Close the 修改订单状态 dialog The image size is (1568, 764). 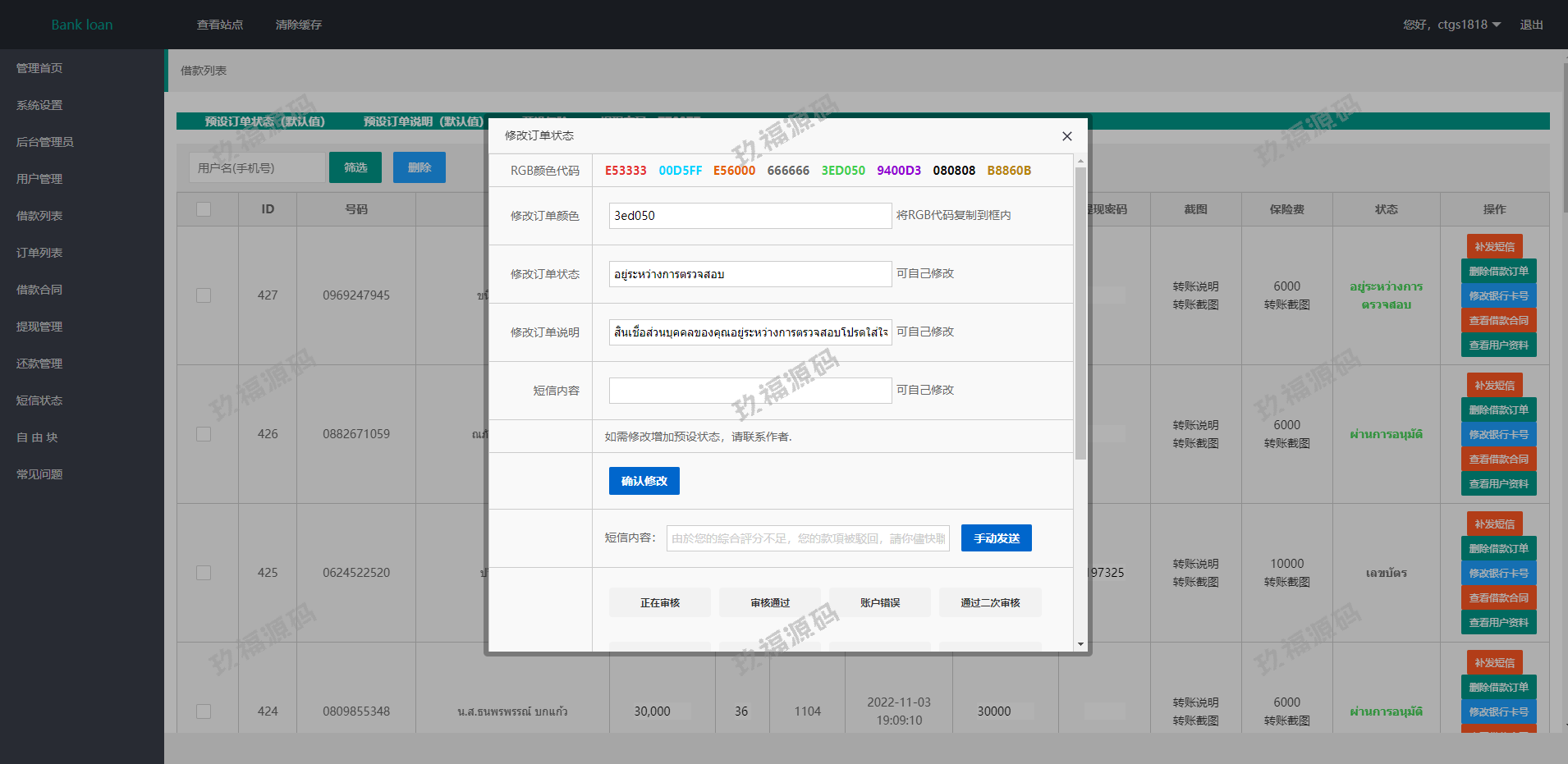coord(1066,136)
